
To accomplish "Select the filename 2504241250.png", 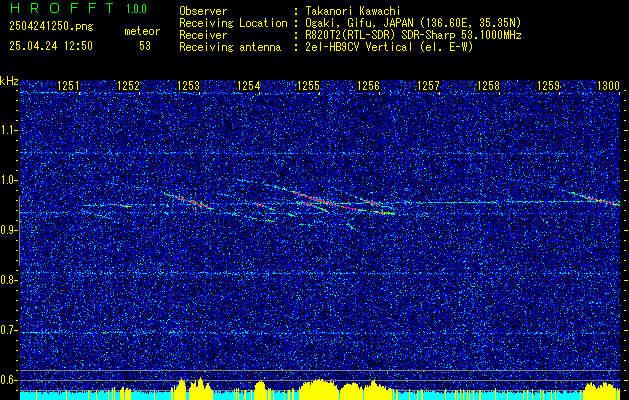I will click(x=51, y=26).
